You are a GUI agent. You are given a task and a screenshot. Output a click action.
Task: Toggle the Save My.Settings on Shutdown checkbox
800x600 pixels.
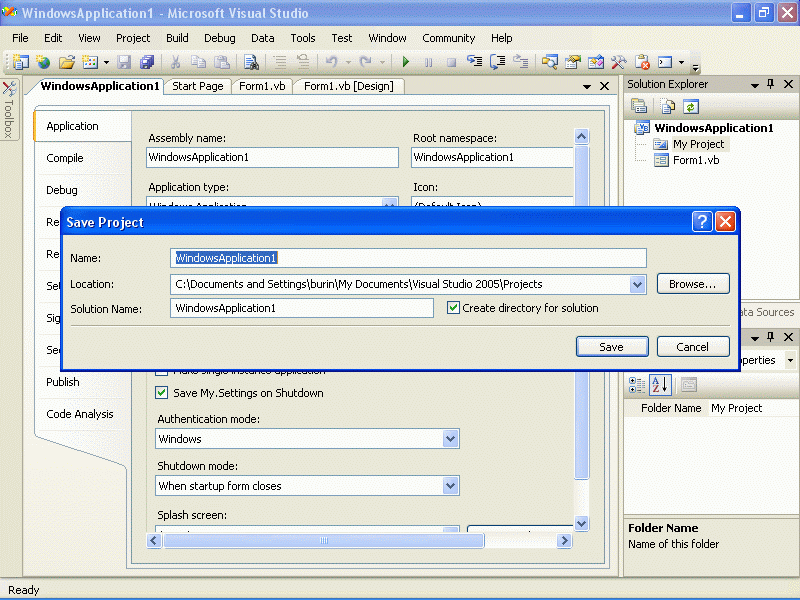(x=161, y=392)
